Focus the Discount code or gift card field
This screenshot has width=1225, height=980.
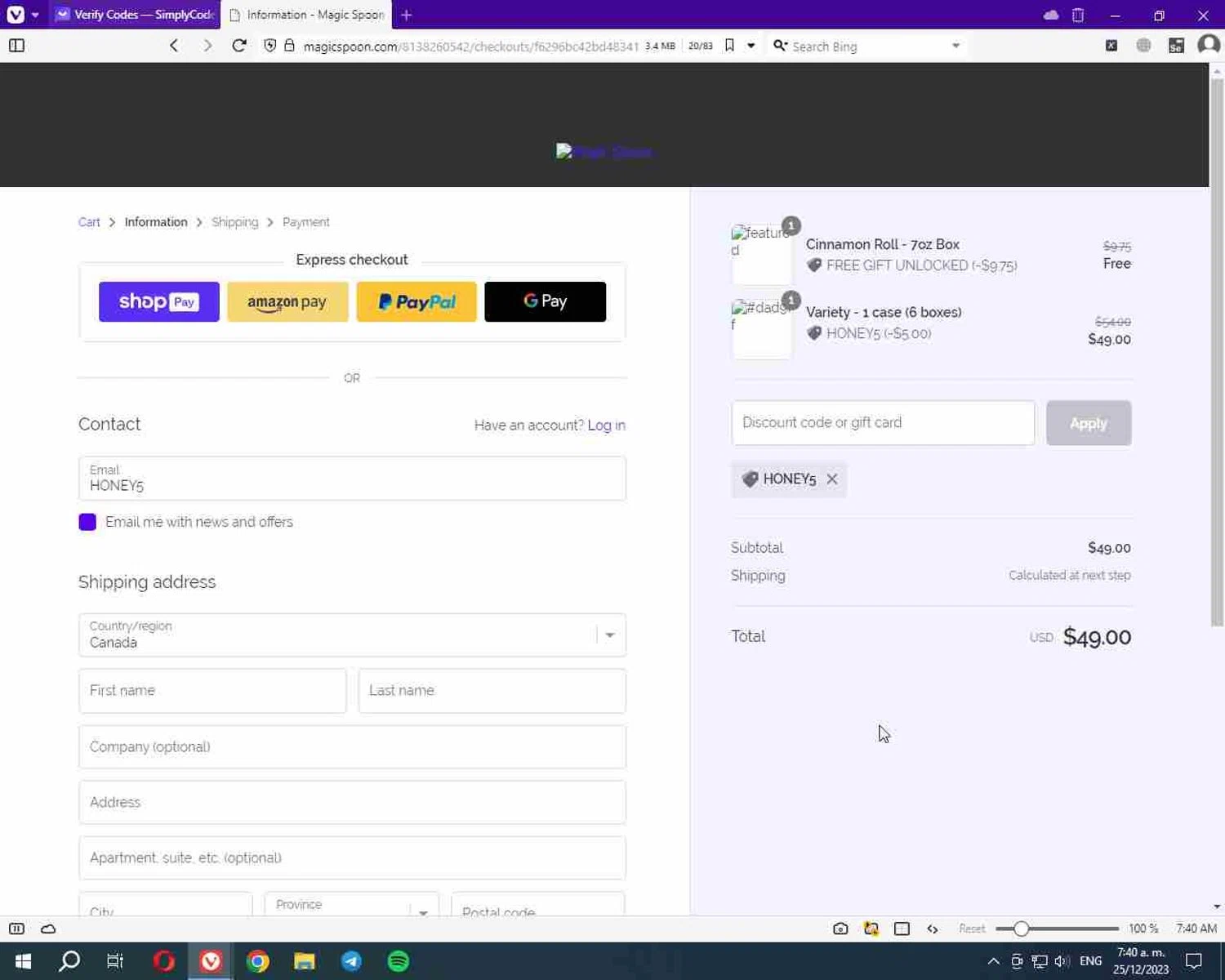[x=883, y=423]
